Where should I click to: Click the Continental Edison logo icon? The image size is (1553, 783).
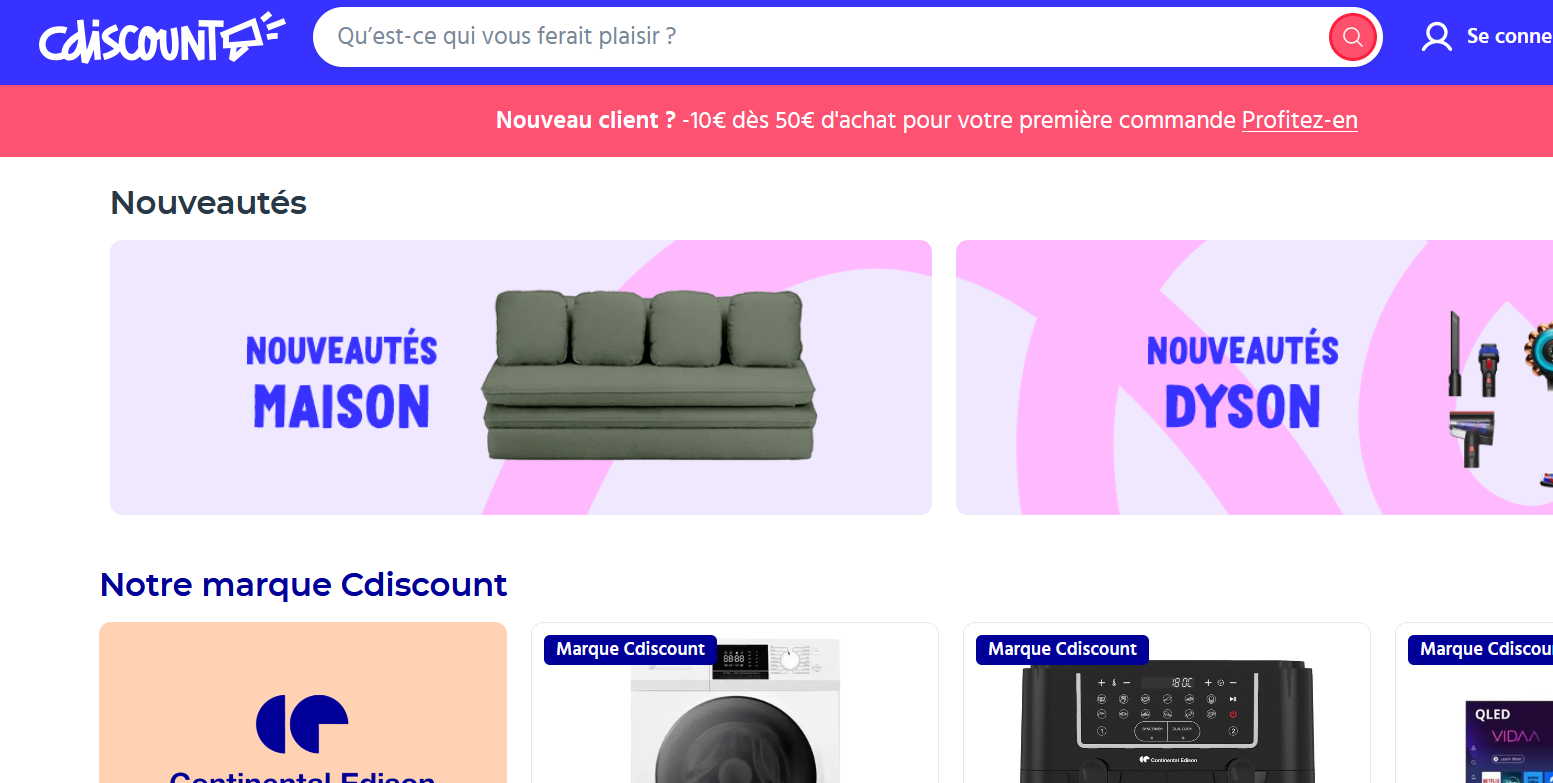(x=302, y=723)
